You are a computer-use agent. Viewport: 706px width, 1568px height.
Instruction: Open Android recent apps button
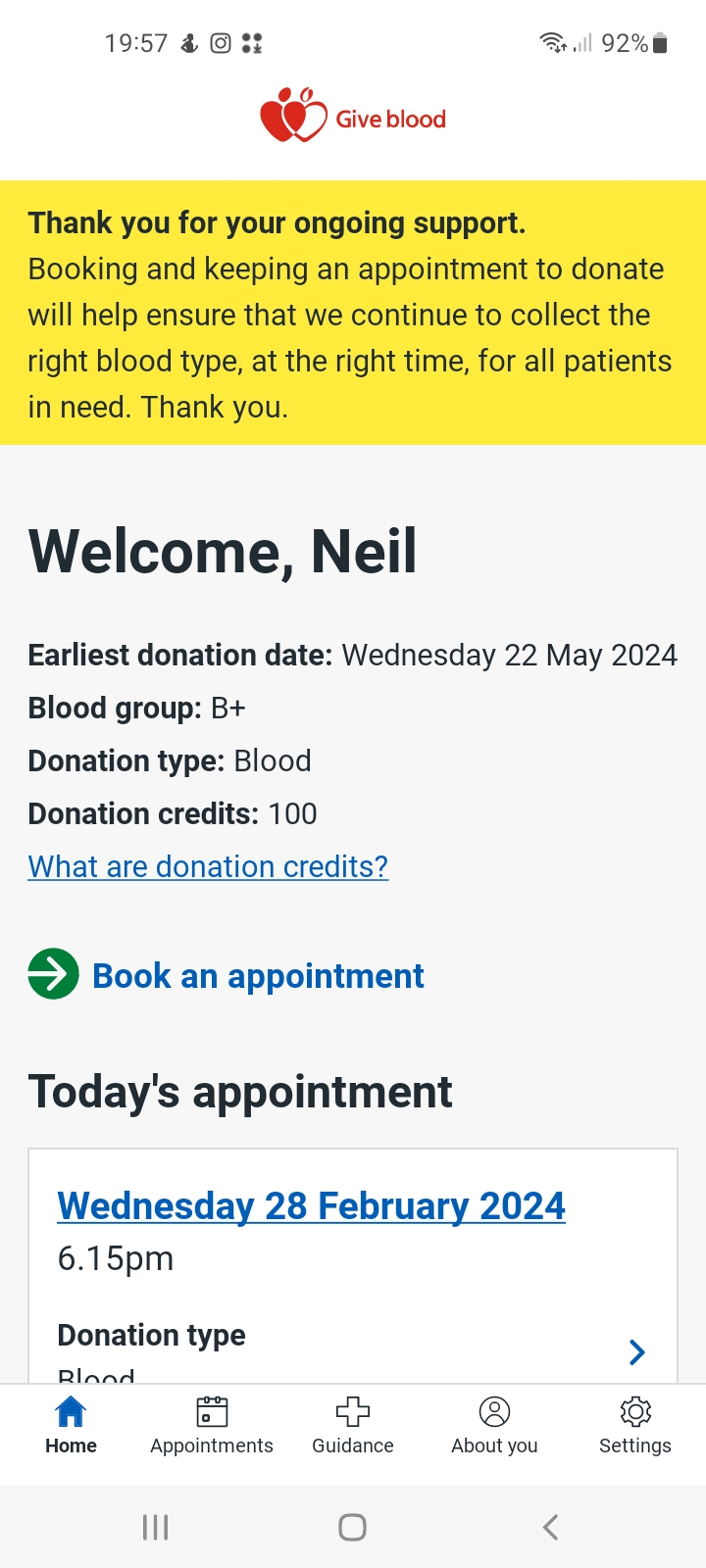[x=156, y=1527]
